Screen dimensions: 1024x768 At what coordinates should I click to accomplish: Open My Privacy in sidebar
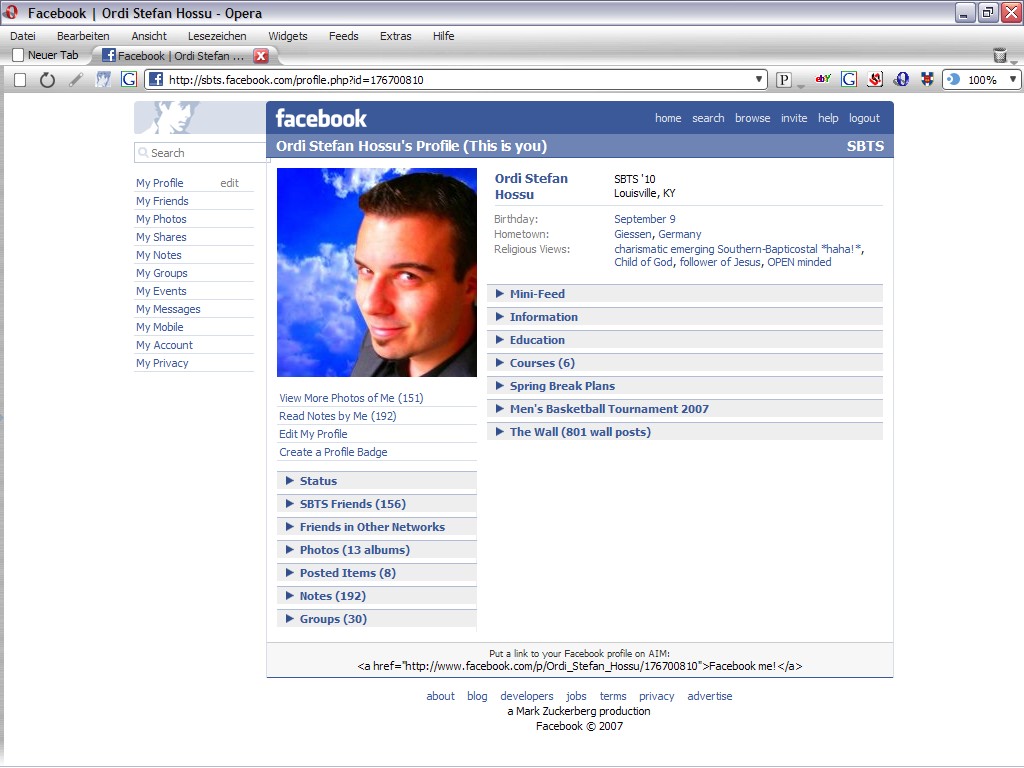point(162,363)
